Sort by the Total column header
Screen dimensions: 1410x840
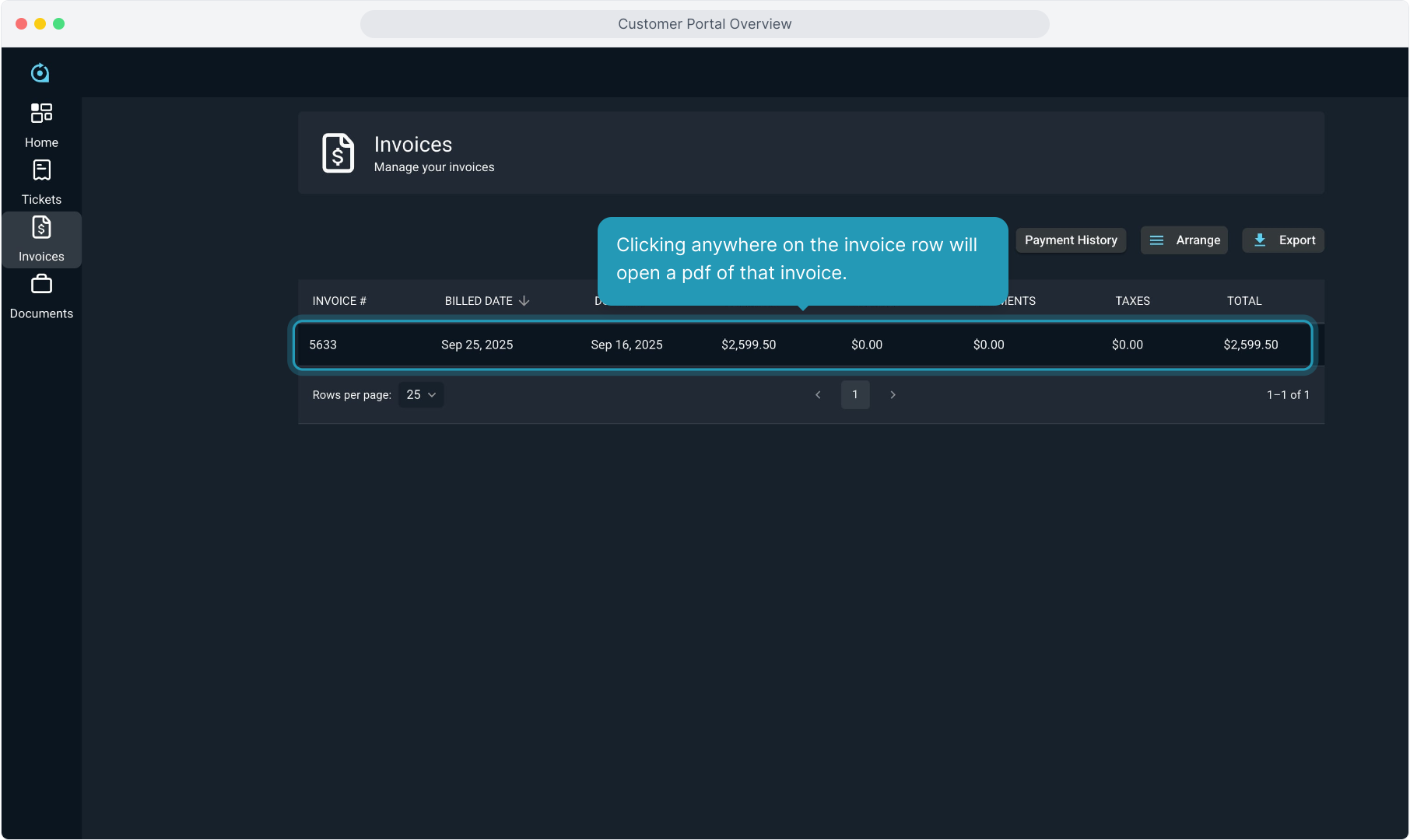[1244, 301]
